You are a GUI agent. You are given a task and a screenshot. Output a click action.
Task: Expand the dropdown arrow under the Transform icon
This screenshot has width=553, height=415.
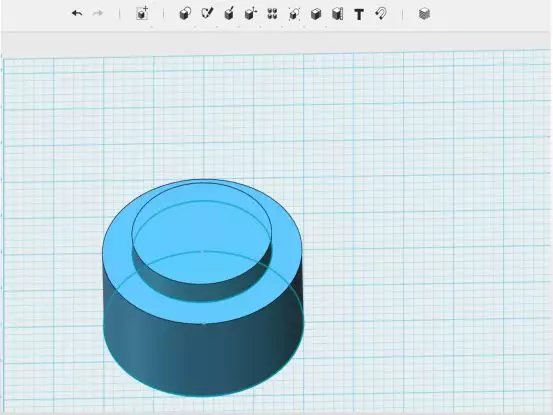tap(152, 26)
